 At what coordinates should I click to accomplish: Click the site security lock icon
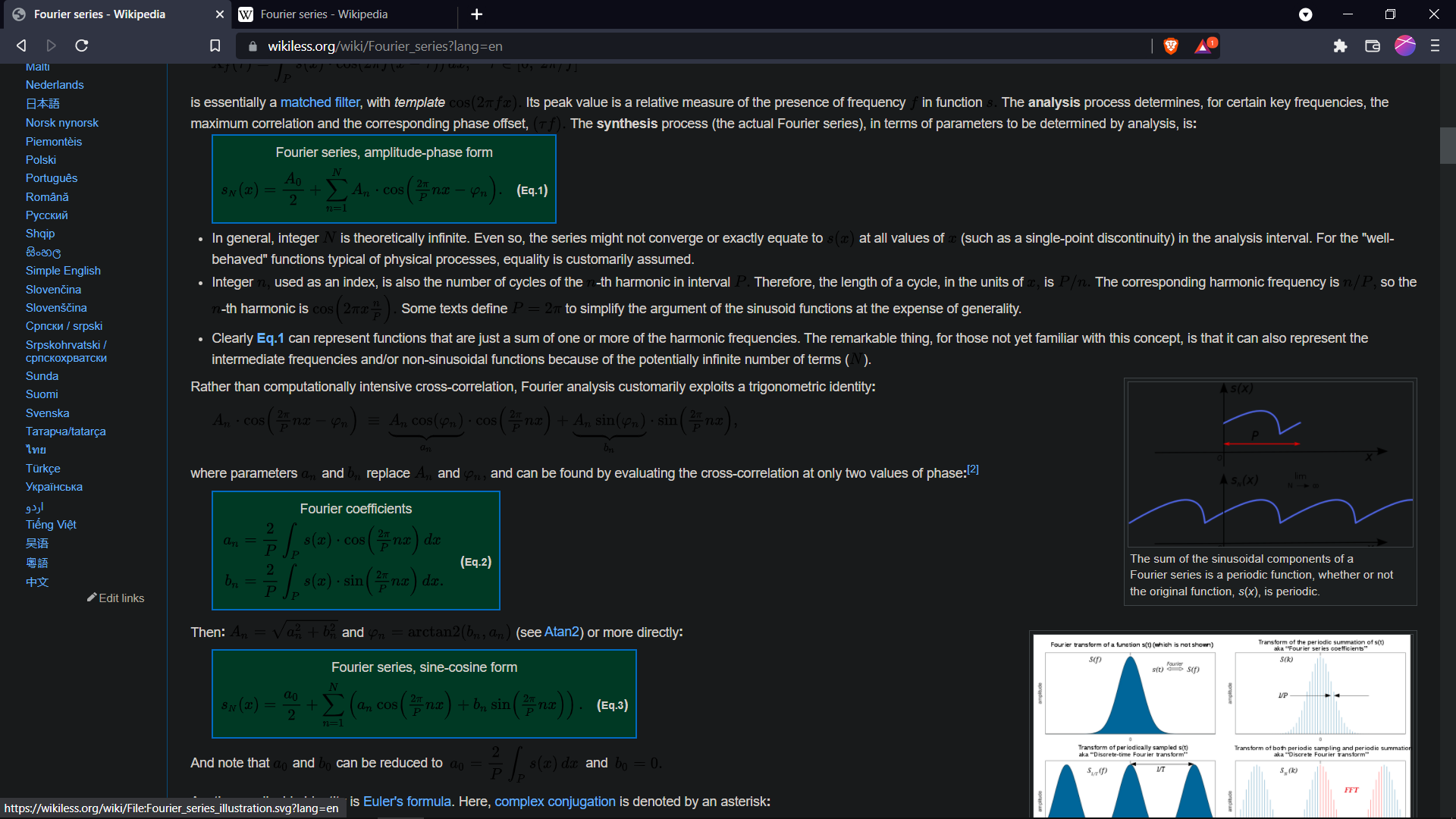point(253,45)
